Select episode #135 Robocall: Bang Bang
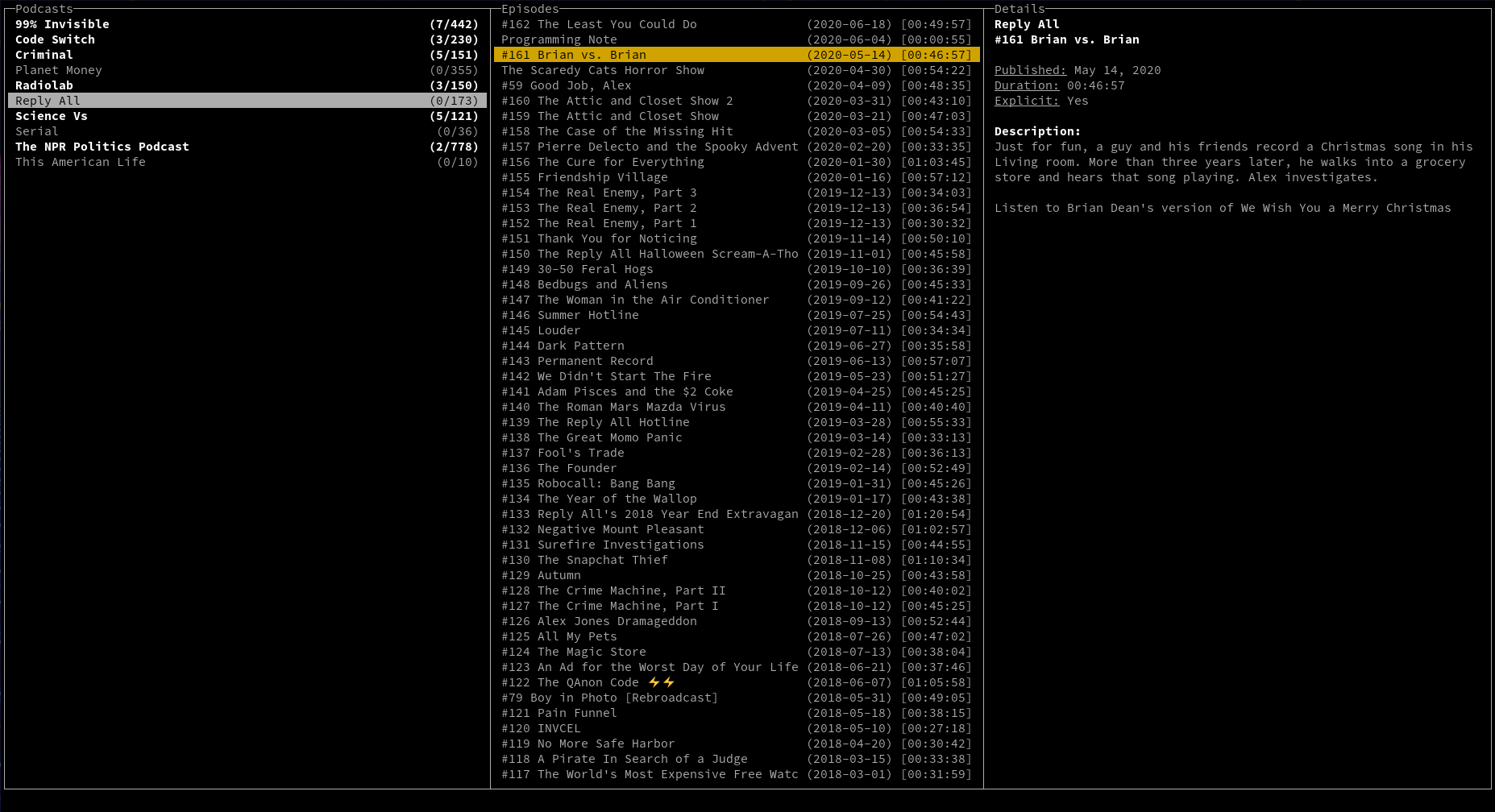The image size is (1495, 812). click(x=737, y=483)
